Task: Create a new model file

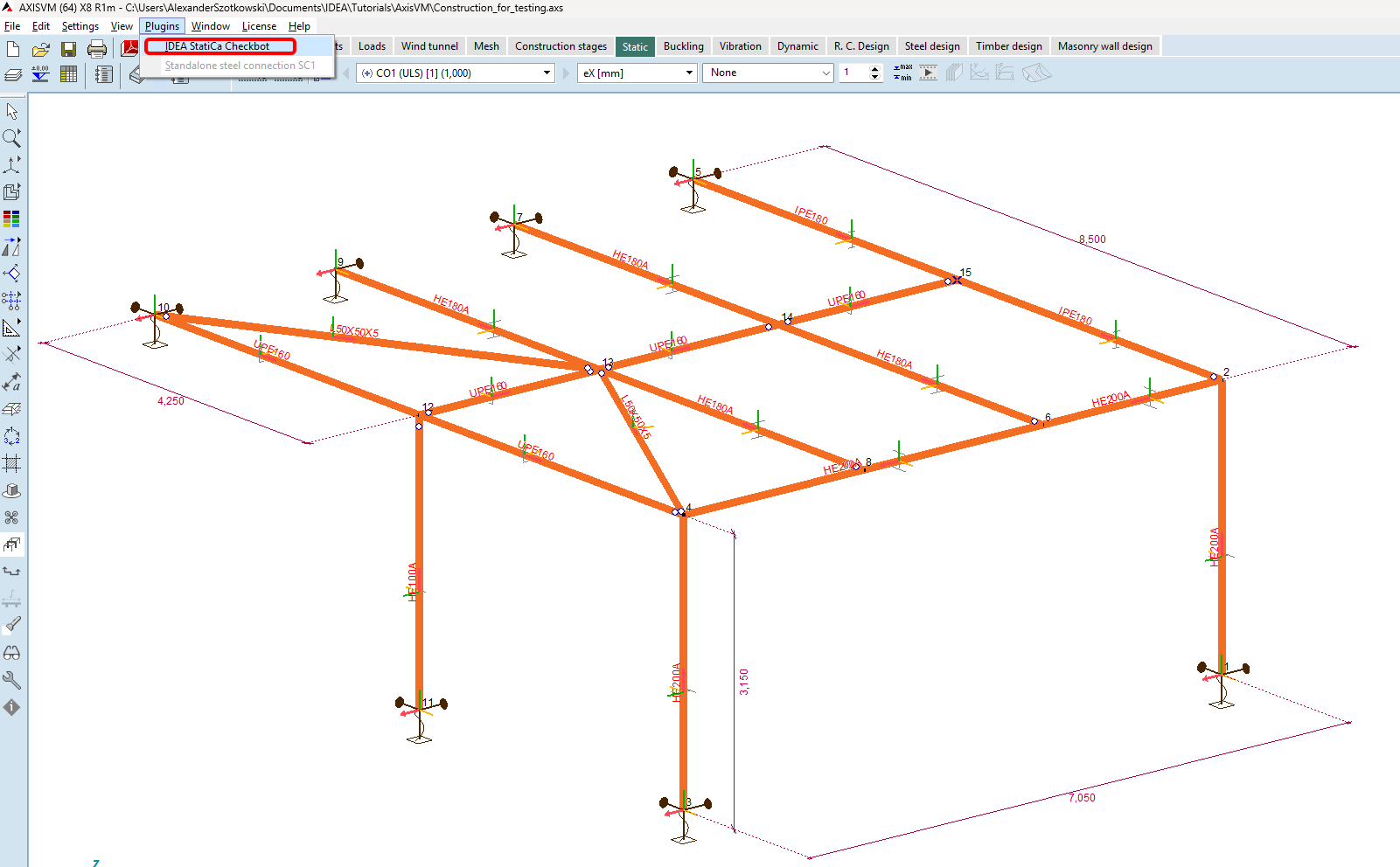Action: tap(13, 49)
